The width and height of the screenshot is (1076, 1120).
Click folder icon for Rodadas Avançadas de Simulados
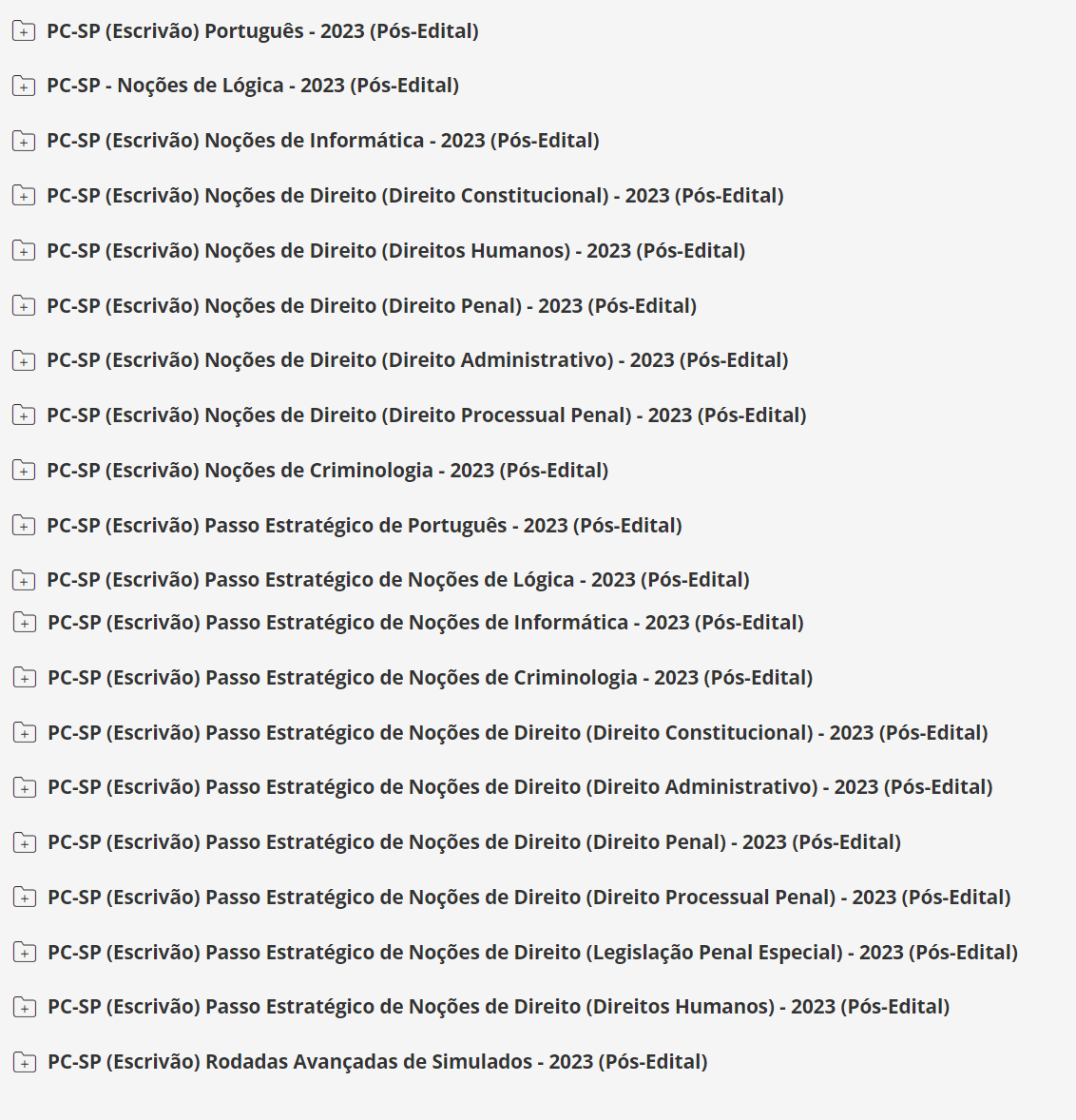point(24,1063)
